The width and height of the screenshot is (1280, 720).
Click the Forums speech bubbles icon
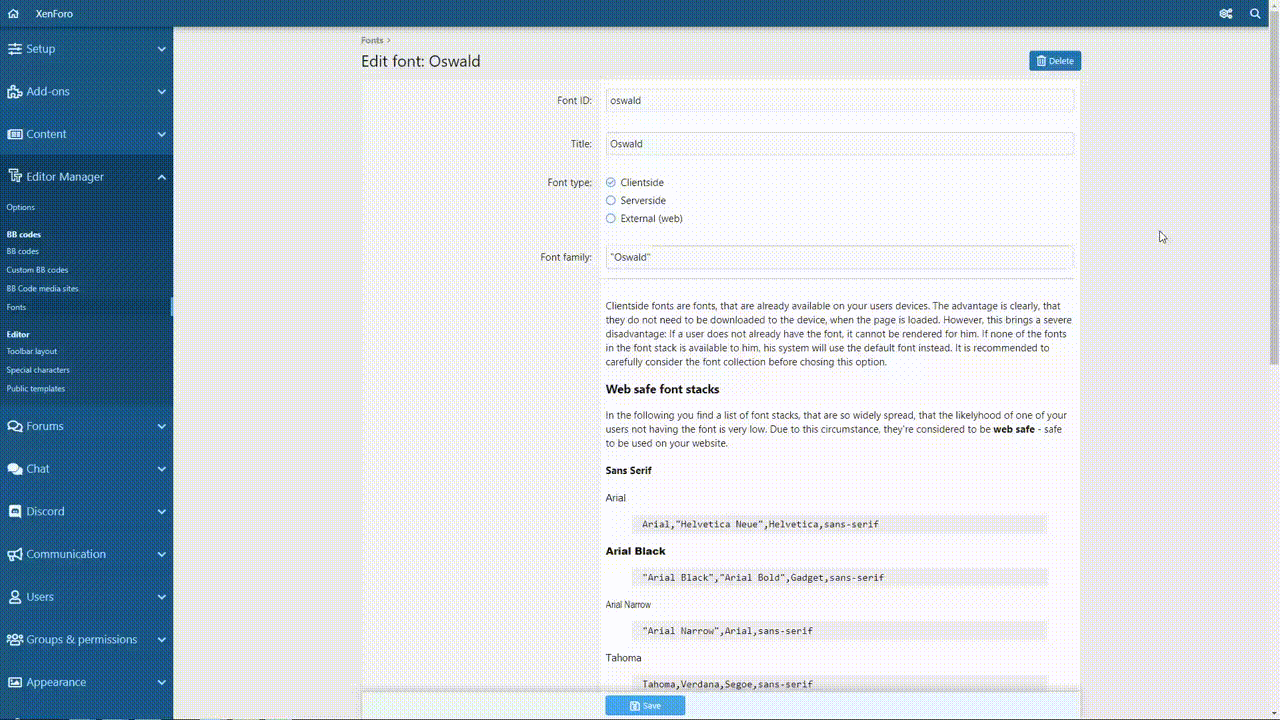point(14,426)
